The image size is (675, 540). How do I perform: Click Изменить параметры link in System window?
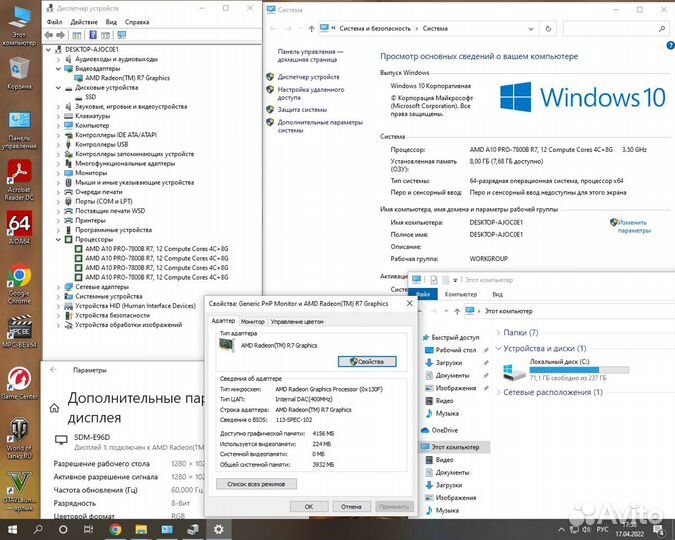(634, 227)
